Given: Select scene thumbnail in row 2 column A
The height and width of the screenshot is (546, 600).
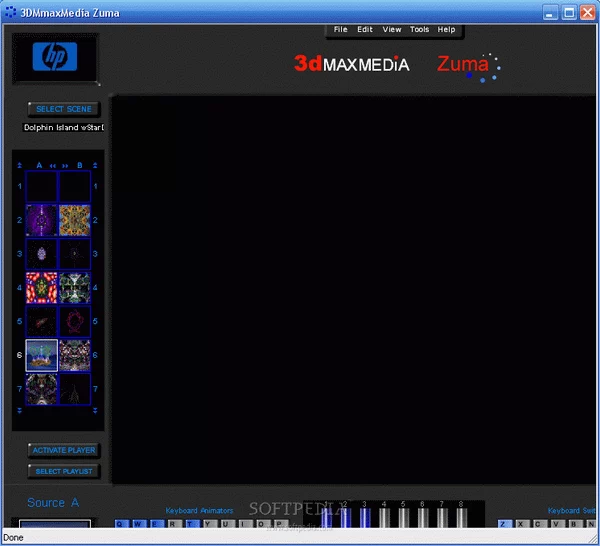Looking at the screenshot, I should 41,220.
